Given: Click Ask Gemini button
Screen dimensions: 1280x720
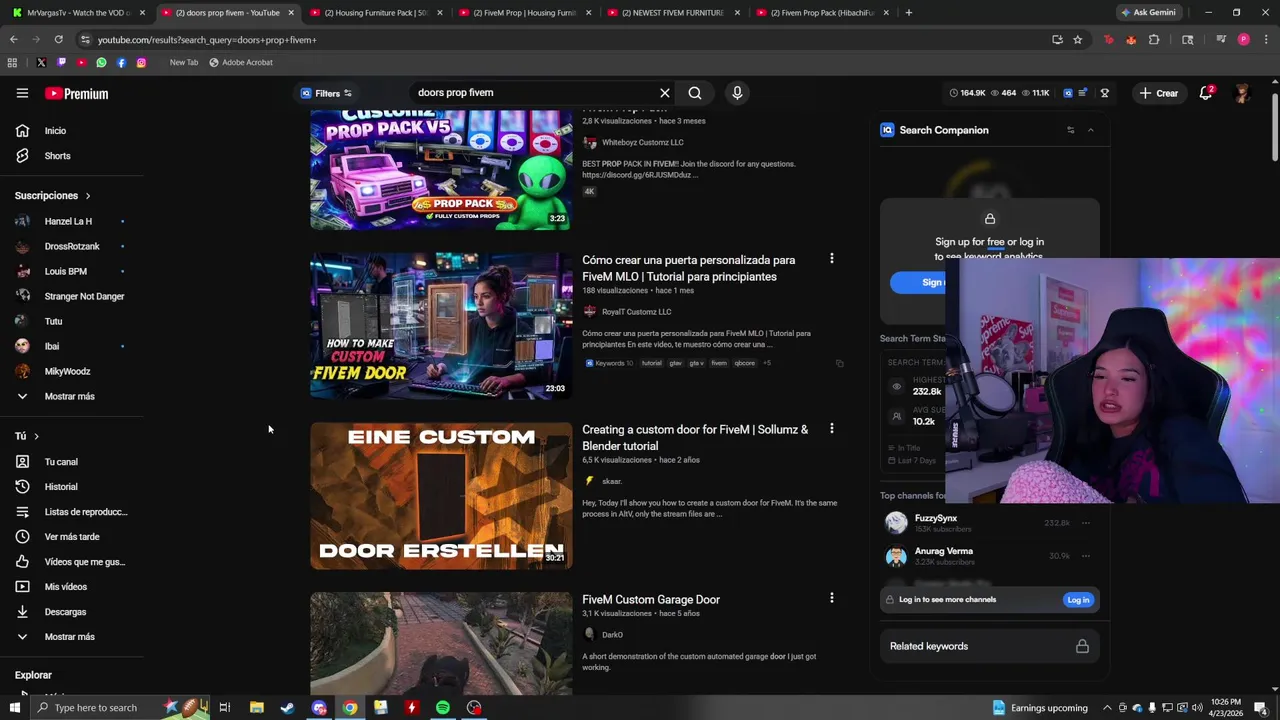Looking at the screenshot, I should [x=1148, y=13].
